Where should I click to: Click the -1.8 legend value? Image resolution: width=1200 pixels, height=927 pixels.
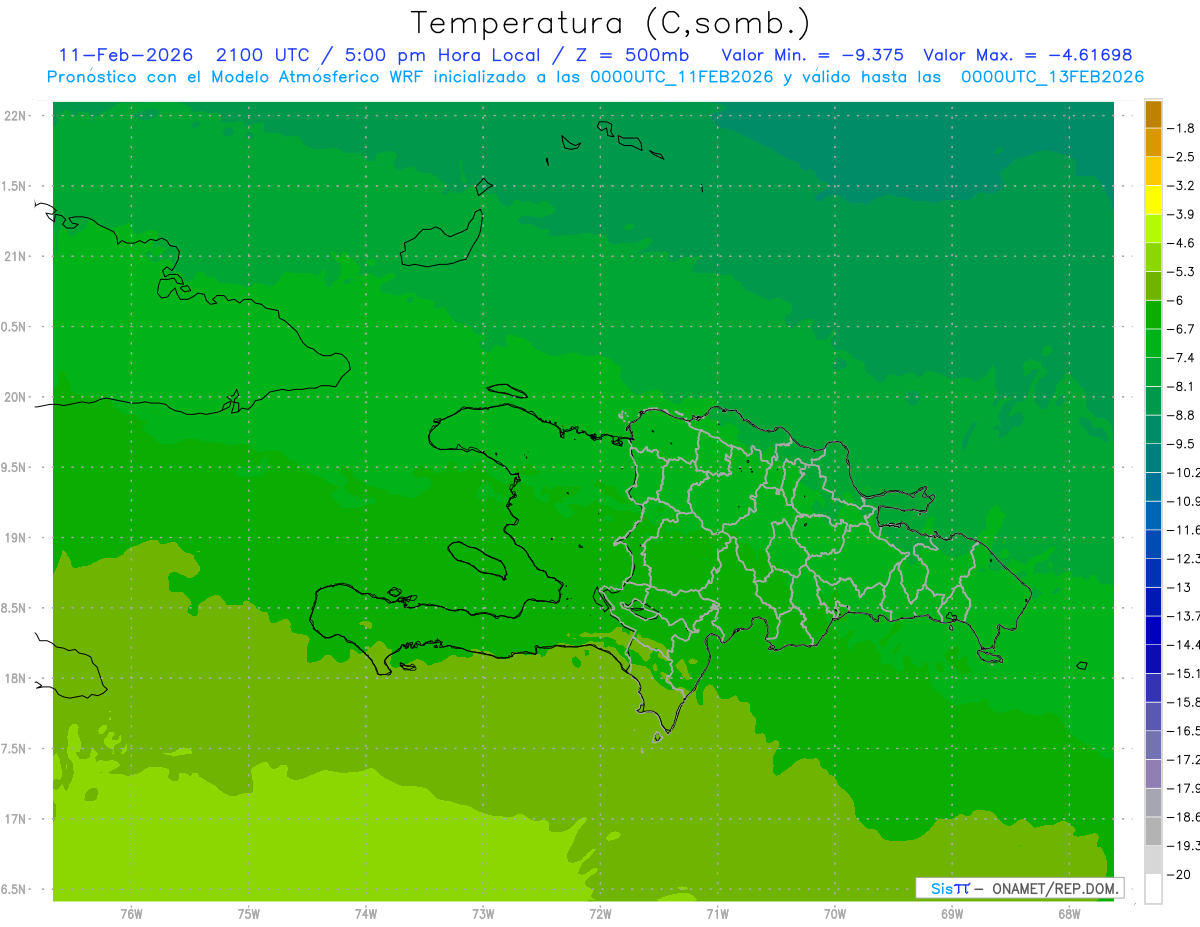1182,128
